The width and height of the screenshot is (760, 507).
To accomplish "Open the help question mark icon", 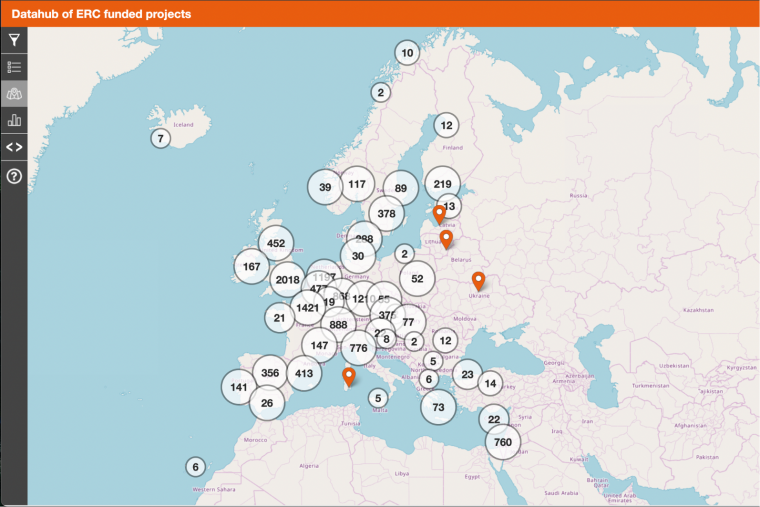I will (14, 176).
